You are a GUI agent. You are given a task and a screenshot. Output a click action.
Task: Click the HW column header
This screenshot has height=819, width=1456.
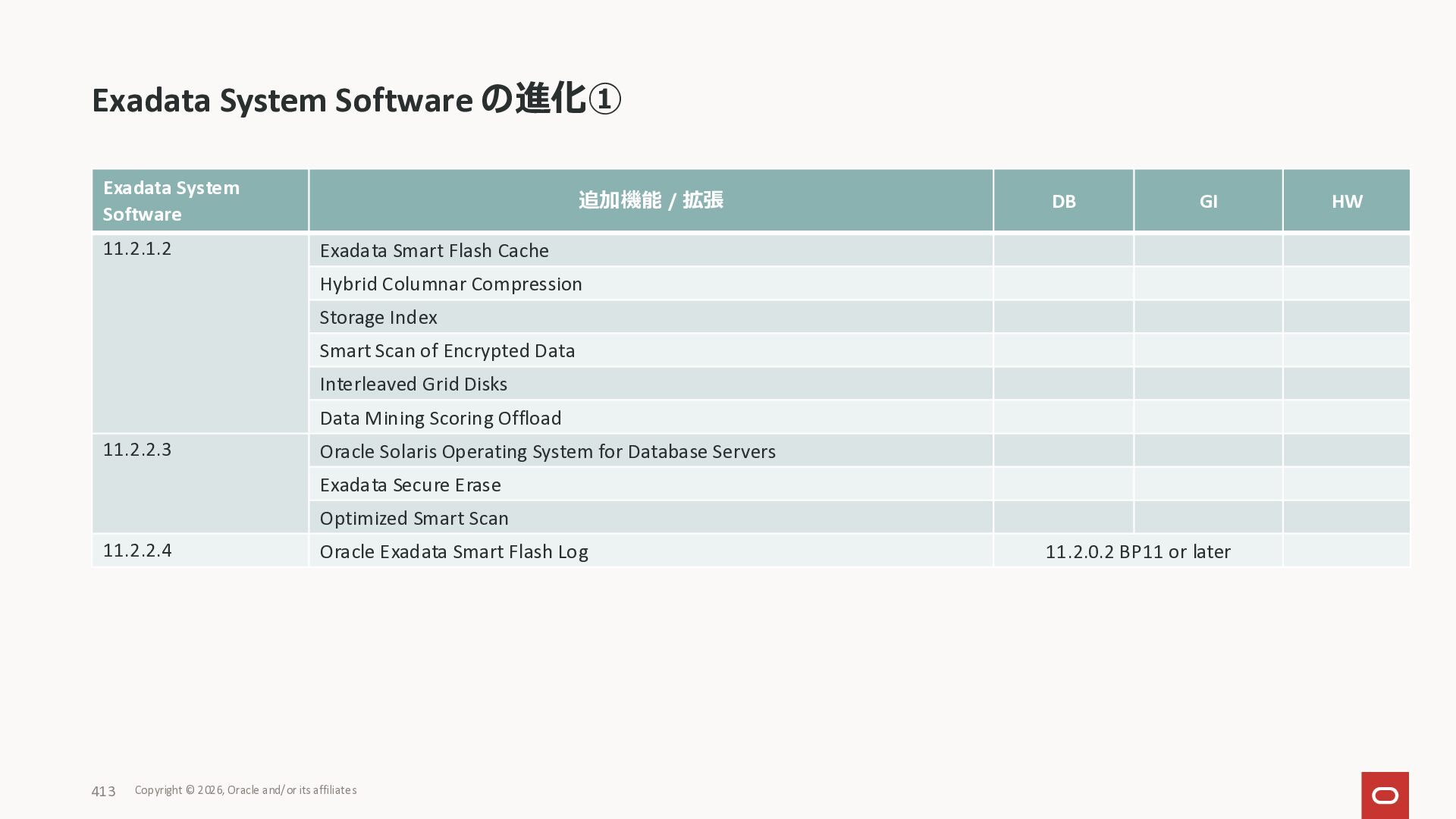[x=1346, y=201]
